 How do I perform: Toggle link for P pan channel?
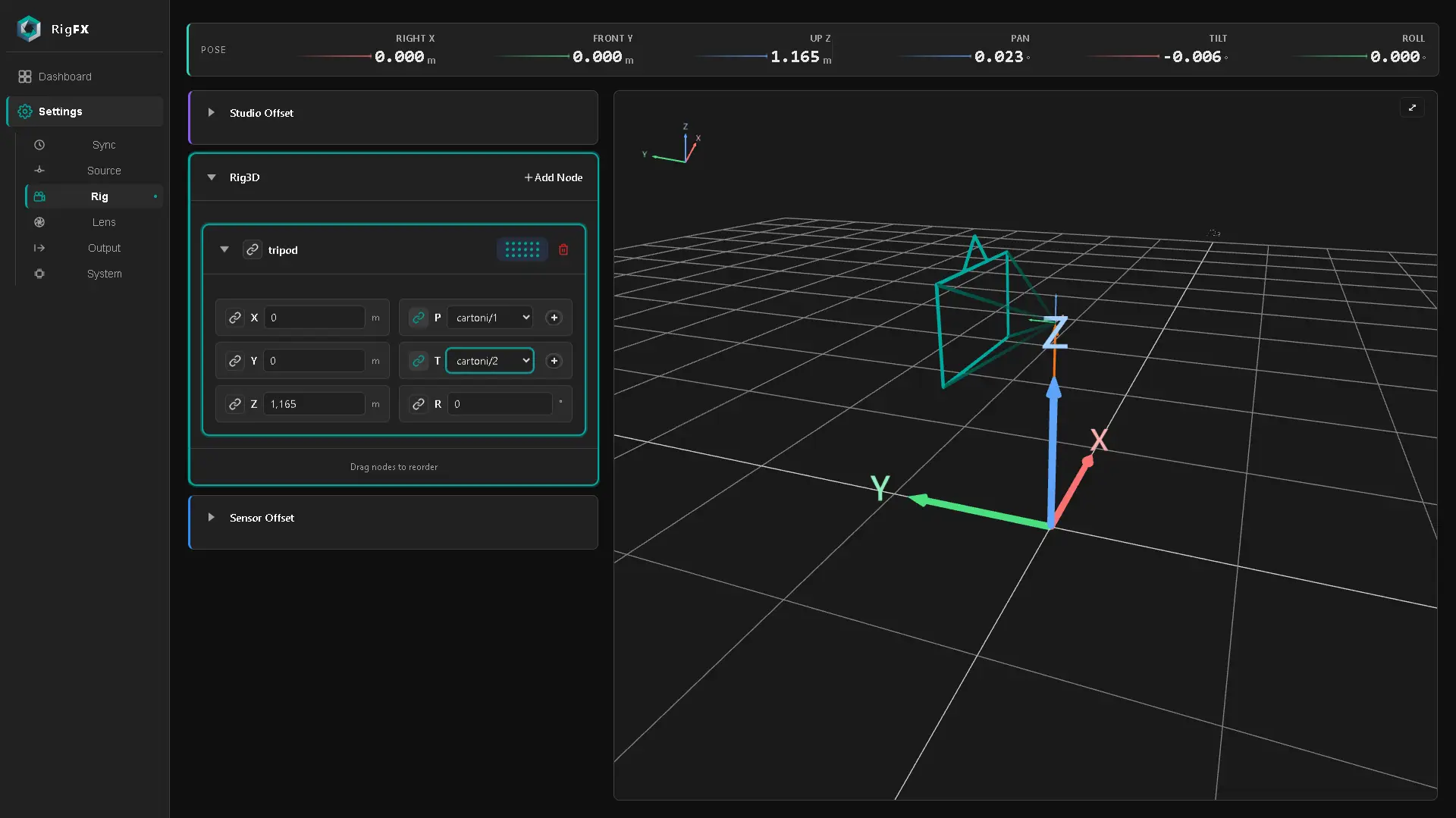[419, 318]
